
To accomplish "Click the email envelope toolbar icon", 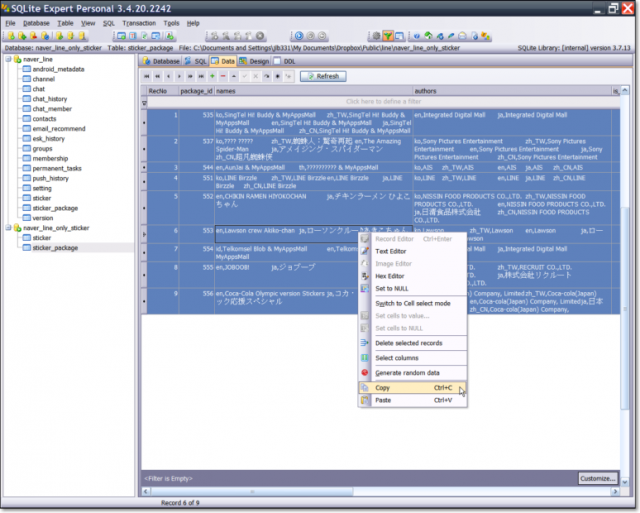I will [462, 36].
